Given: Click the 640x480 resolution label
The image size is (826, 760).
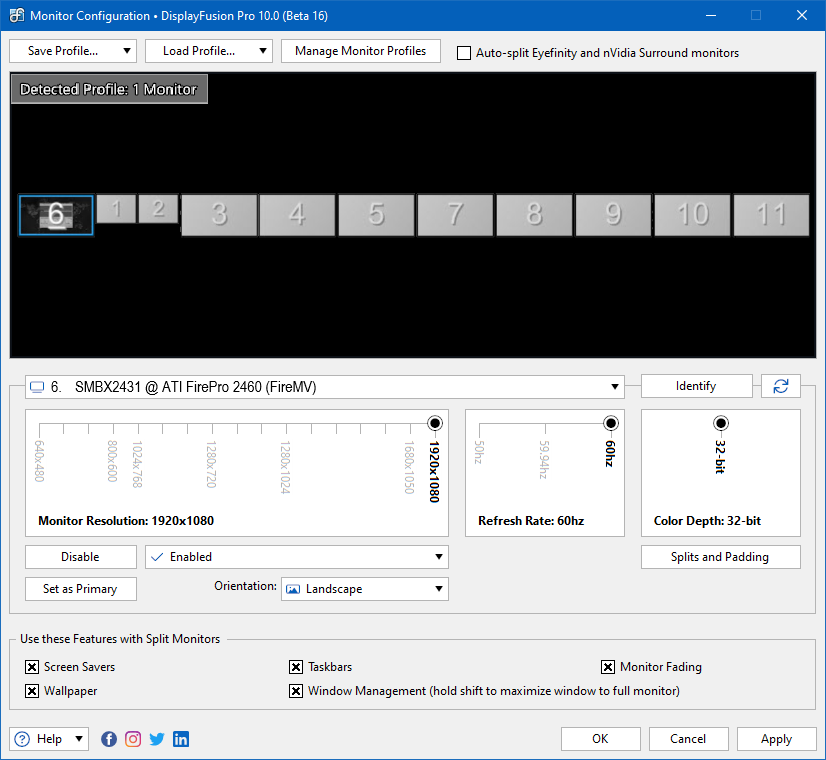Looking at the screenshot, I should pos(39,461).
